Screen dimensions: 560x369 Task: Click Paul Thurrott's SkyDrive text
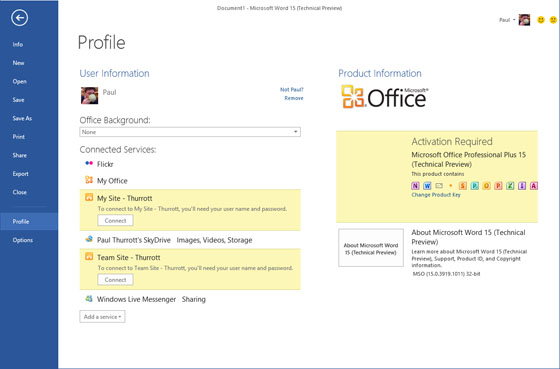click(134, 240)
